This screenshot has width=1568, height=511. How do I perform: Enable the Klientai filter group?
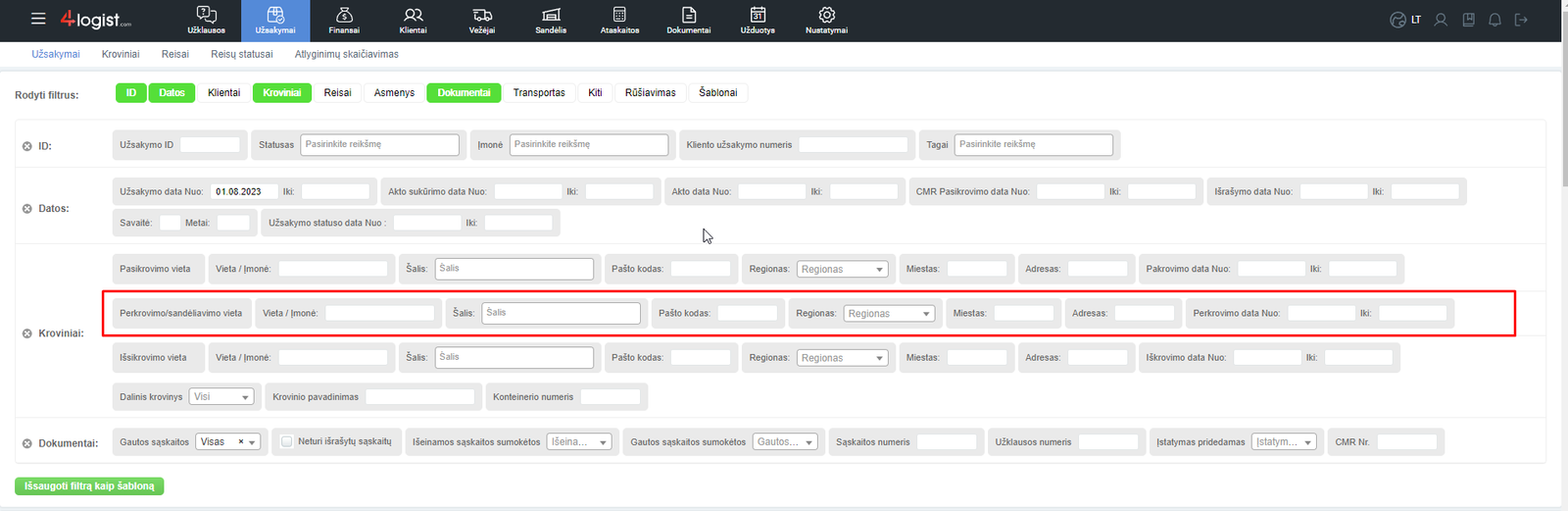click(x=224, y=92)
